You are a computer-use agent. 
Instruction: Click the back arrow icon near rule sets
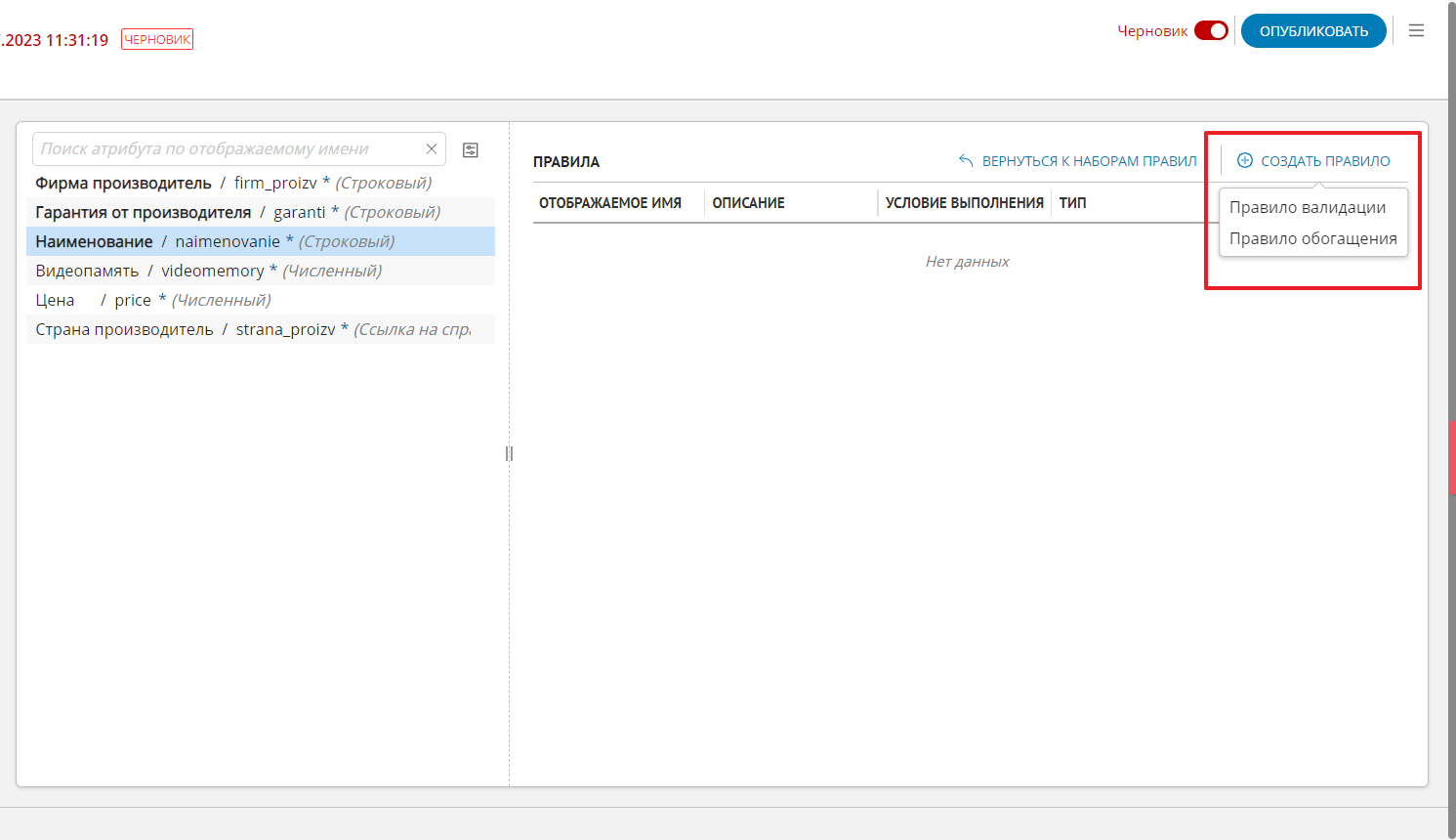966,161
